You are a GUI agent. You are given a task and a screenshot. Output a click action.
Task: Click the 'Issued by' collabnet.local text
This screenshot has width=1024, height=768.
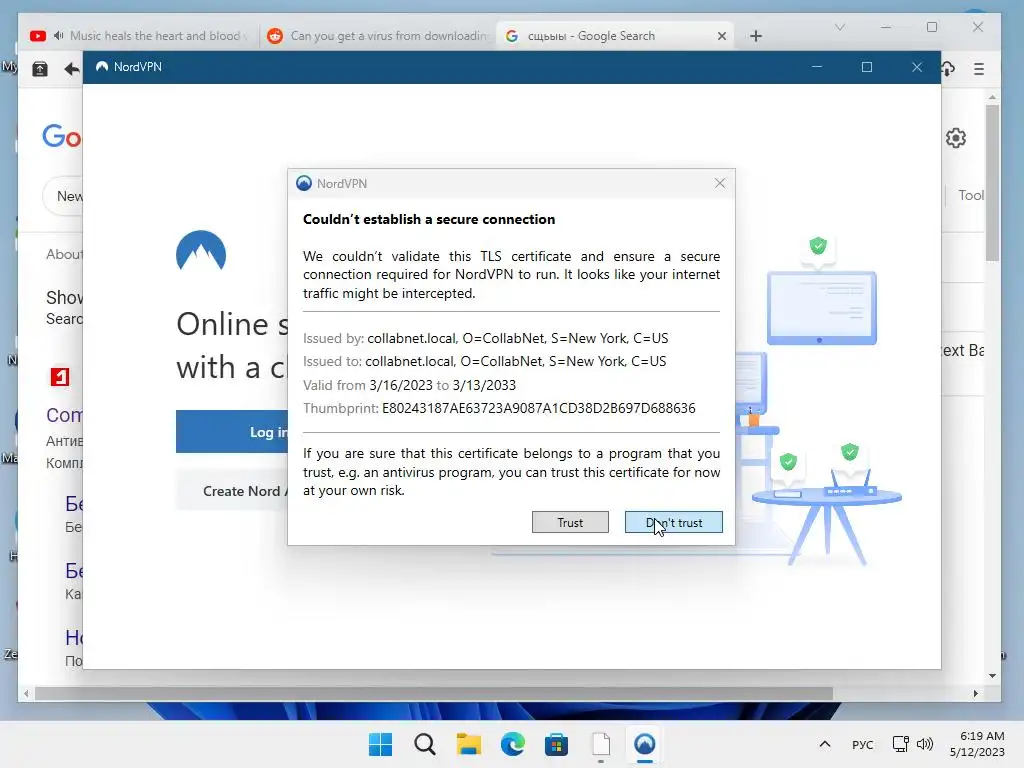(x=518, y=338)
